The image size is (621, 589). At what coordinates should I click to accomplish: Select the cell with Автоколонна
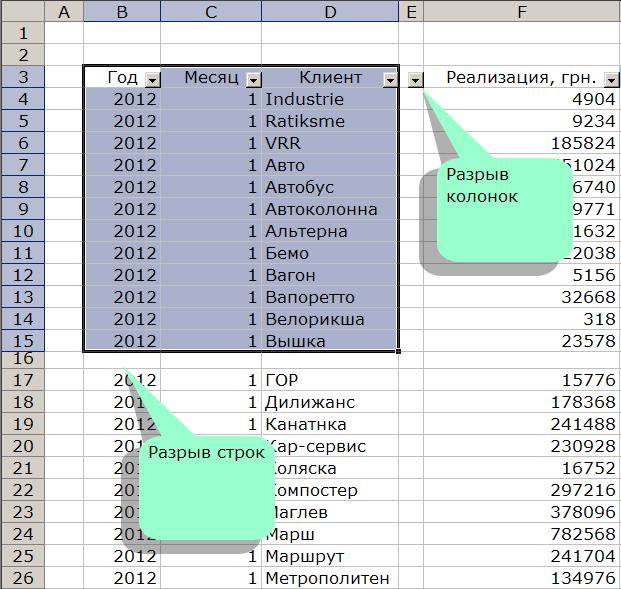329,209
